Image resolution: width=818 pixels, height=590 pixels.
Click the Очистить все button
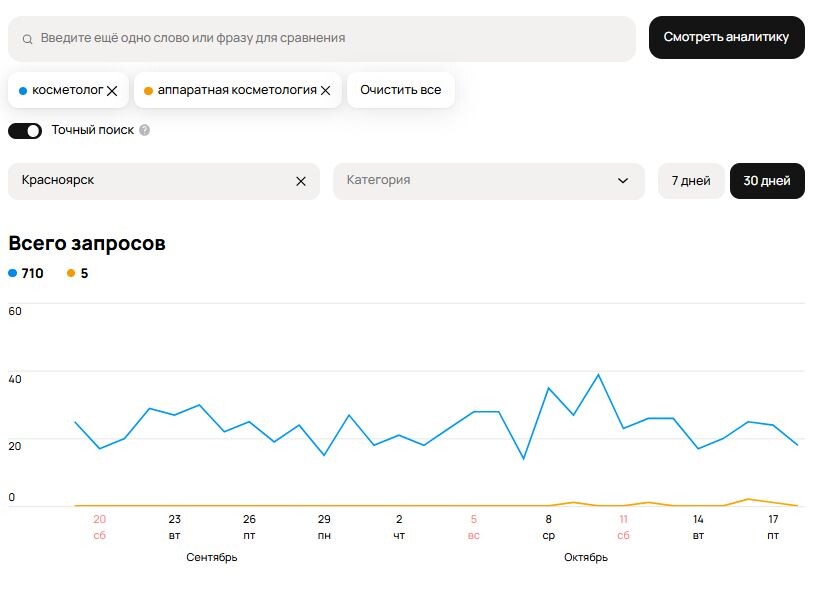[401, 90]
